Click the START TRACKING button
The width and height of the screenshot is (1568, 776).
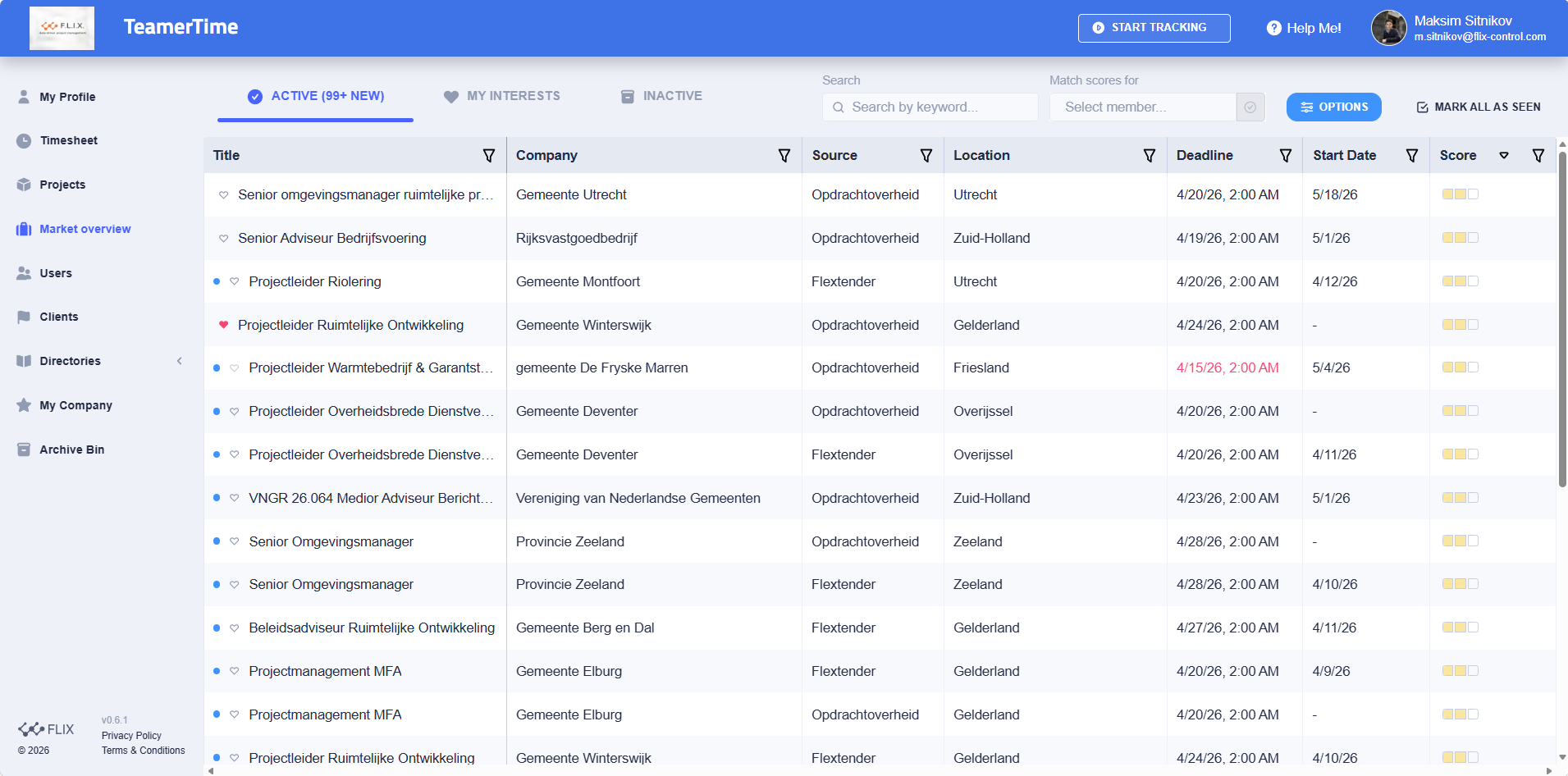click(1154, 27)
